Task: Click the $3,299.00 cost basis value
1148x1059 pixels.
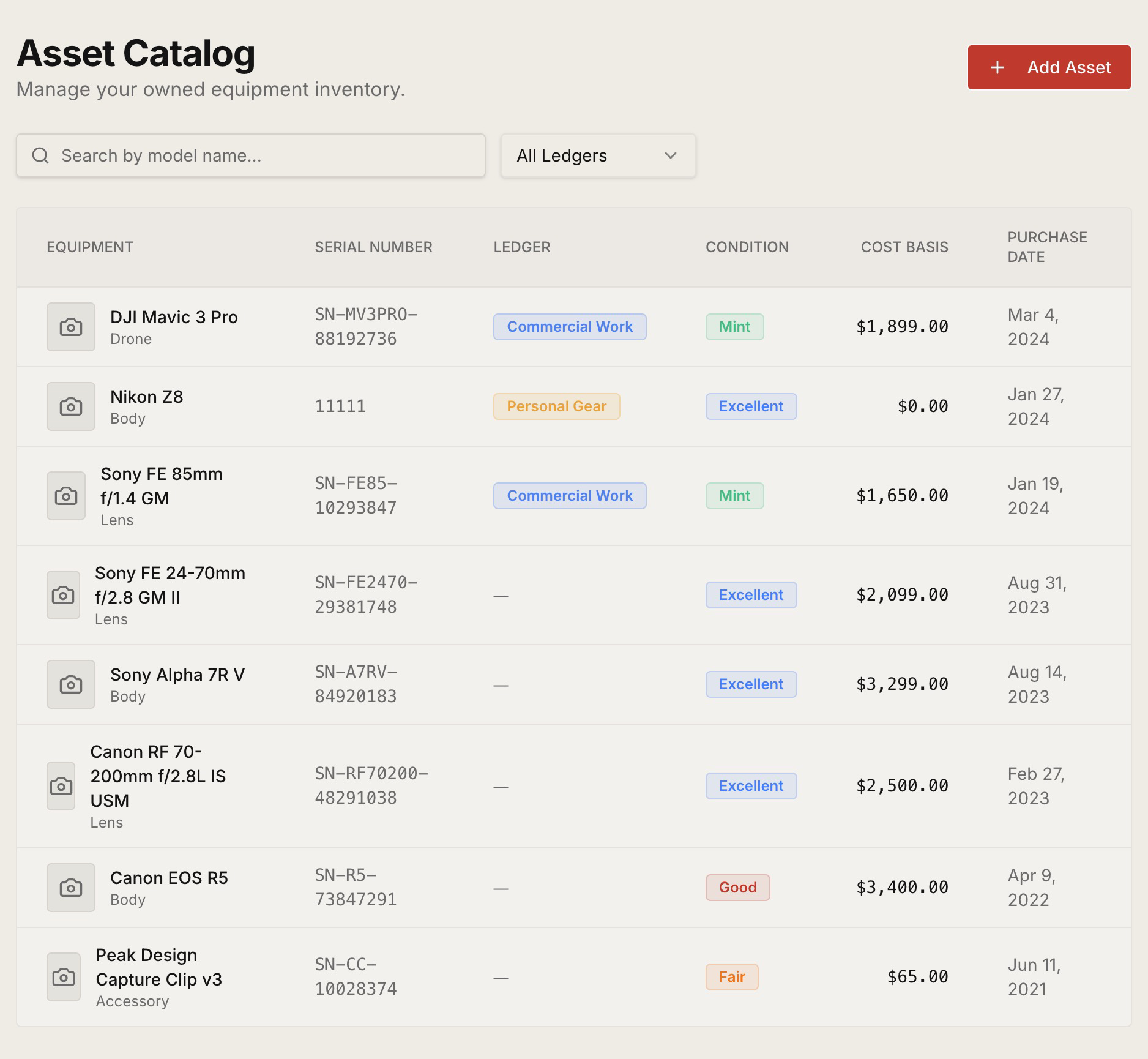Action: [902, 684]
